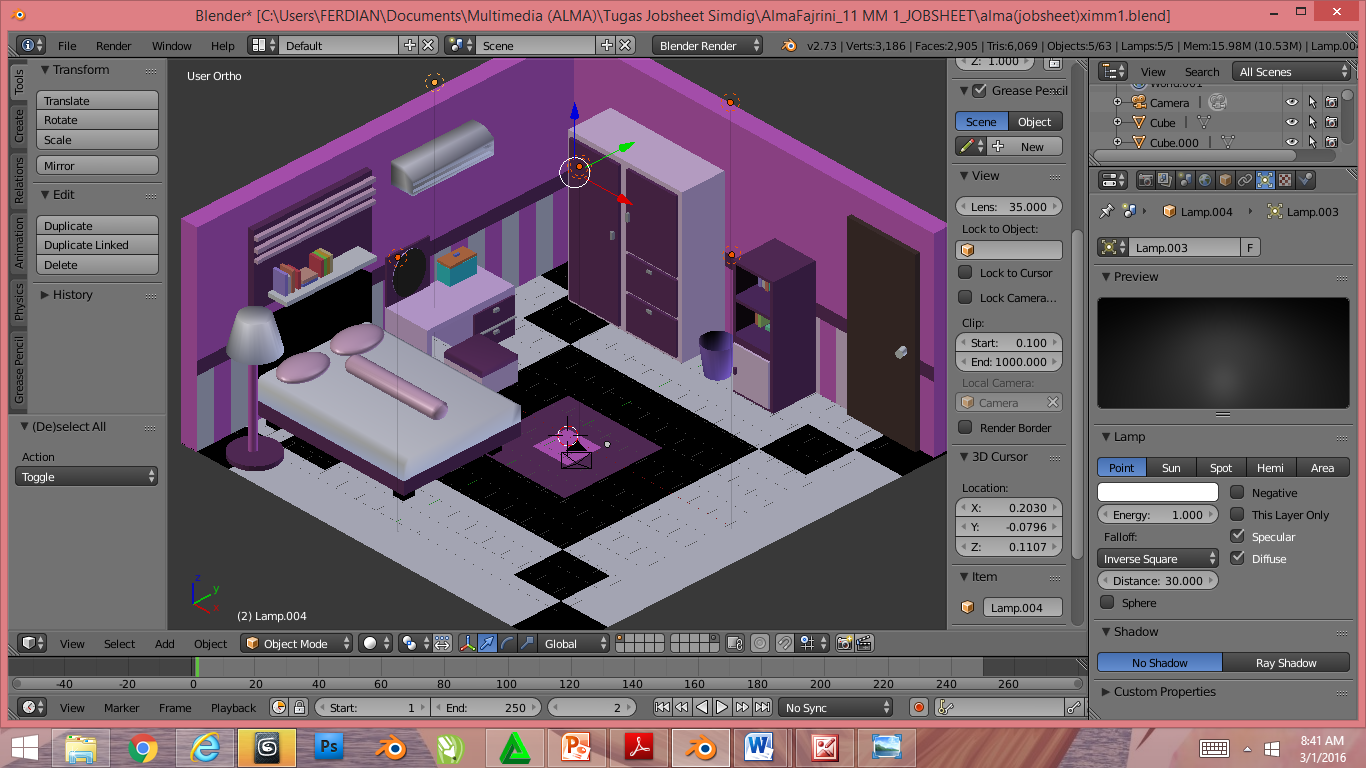The image size is (1366, 768).
Task: Switch to the Render properties camera icon
Action: tap(1145, 181)
